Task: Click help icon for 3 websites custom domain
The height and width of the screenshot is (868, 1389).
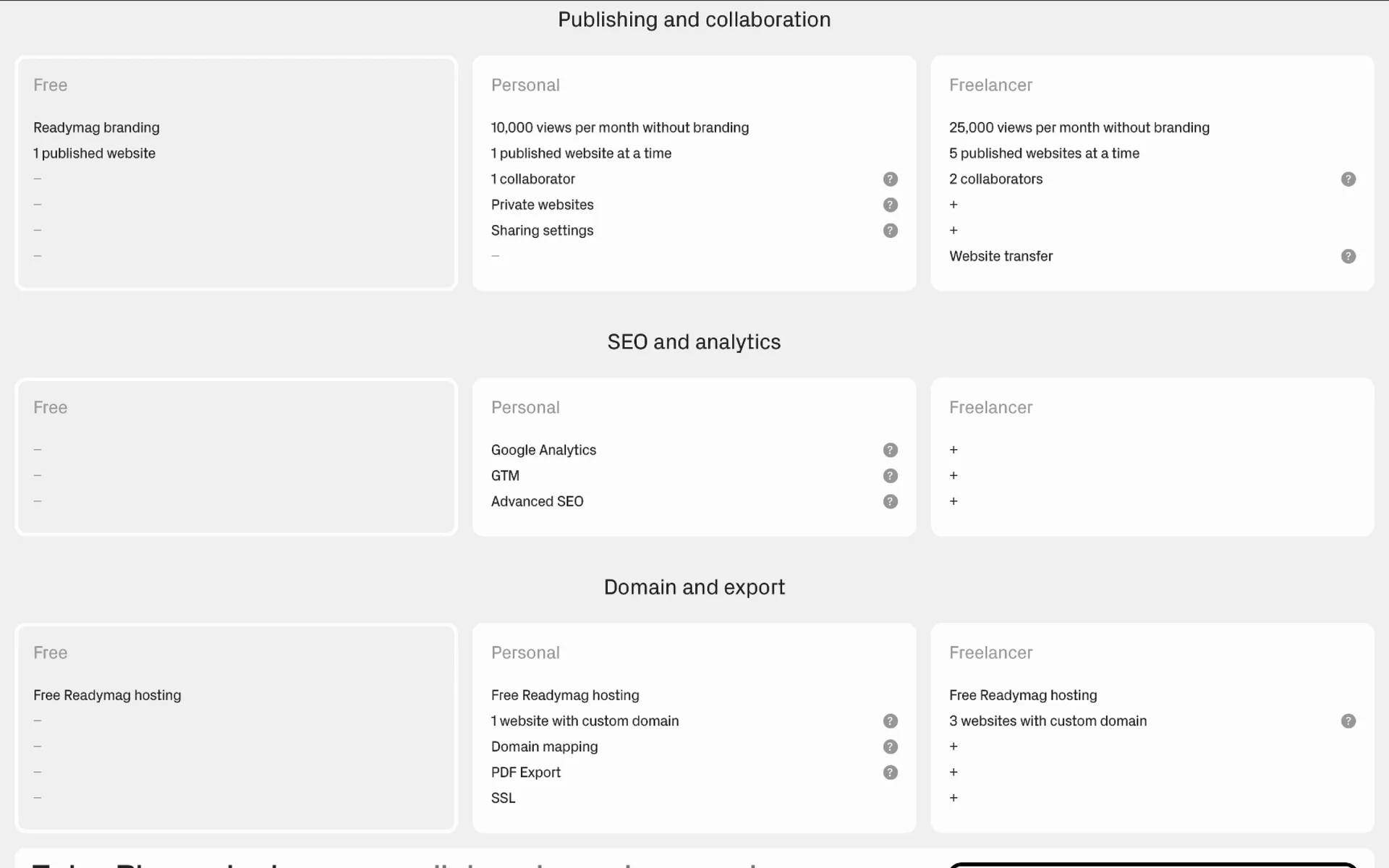Action: click(x=1348, y=721)
